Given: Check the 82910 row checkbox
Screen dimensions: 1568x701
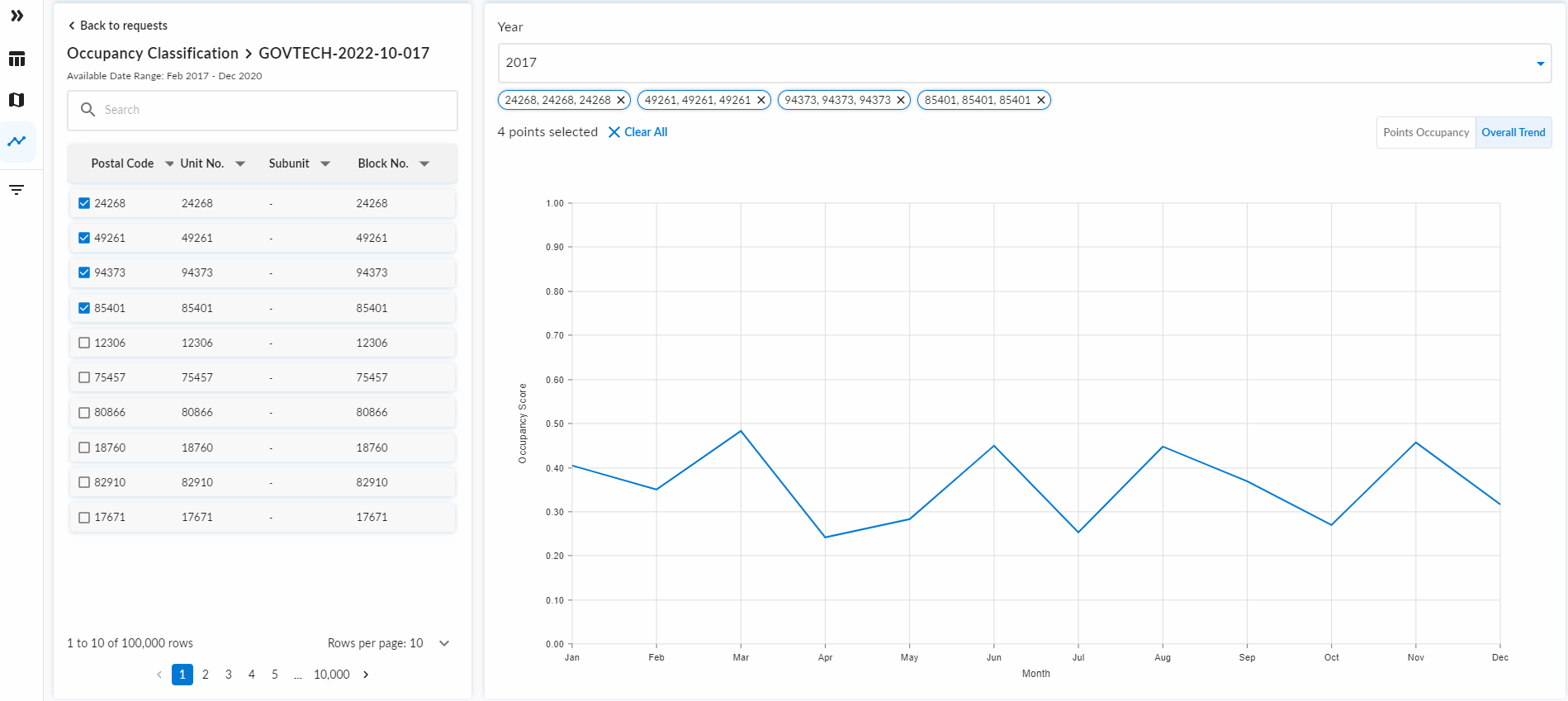Looking at the screenshot, I should 84,482.
